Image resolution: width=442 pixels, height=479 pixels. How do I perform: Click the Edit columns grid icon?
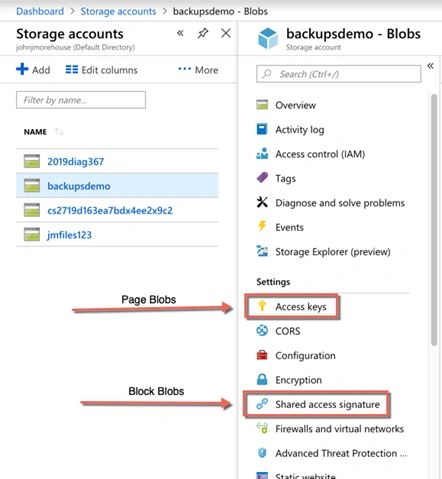click(72, 69)
